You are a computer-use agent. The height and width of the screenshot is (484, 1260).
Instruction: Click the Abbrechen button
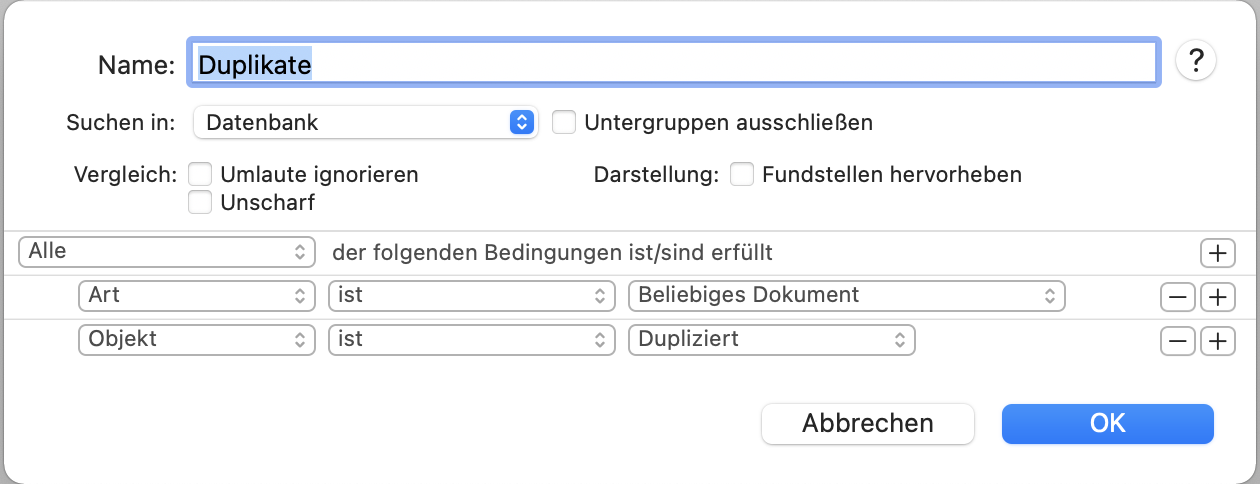[868, 423]
